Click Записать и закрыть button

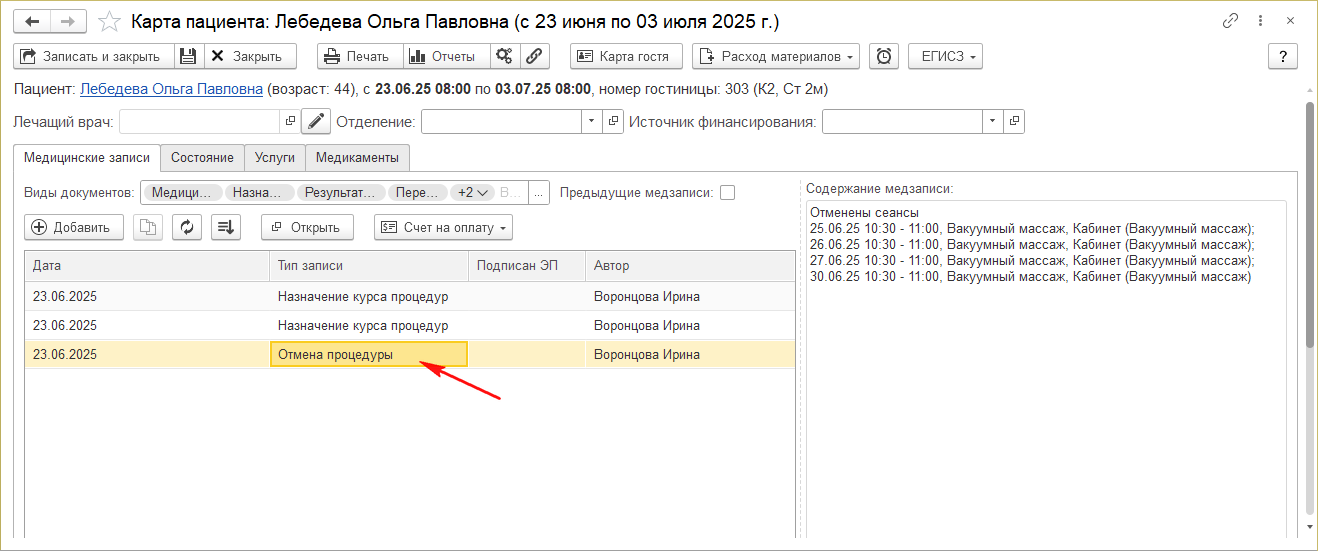click(x=94, y=56)
